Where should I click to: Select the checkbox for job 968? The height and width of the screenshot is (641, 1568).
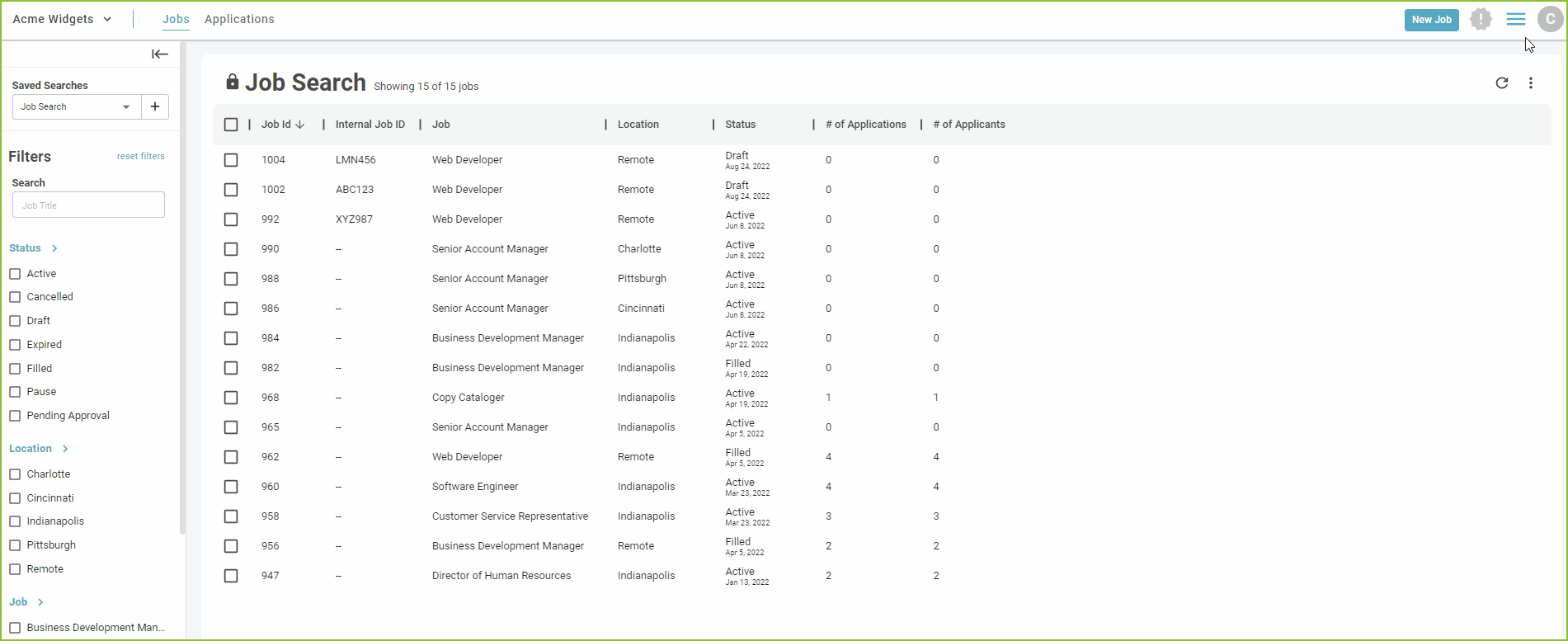pyautogui.click(x=231, y=398)
